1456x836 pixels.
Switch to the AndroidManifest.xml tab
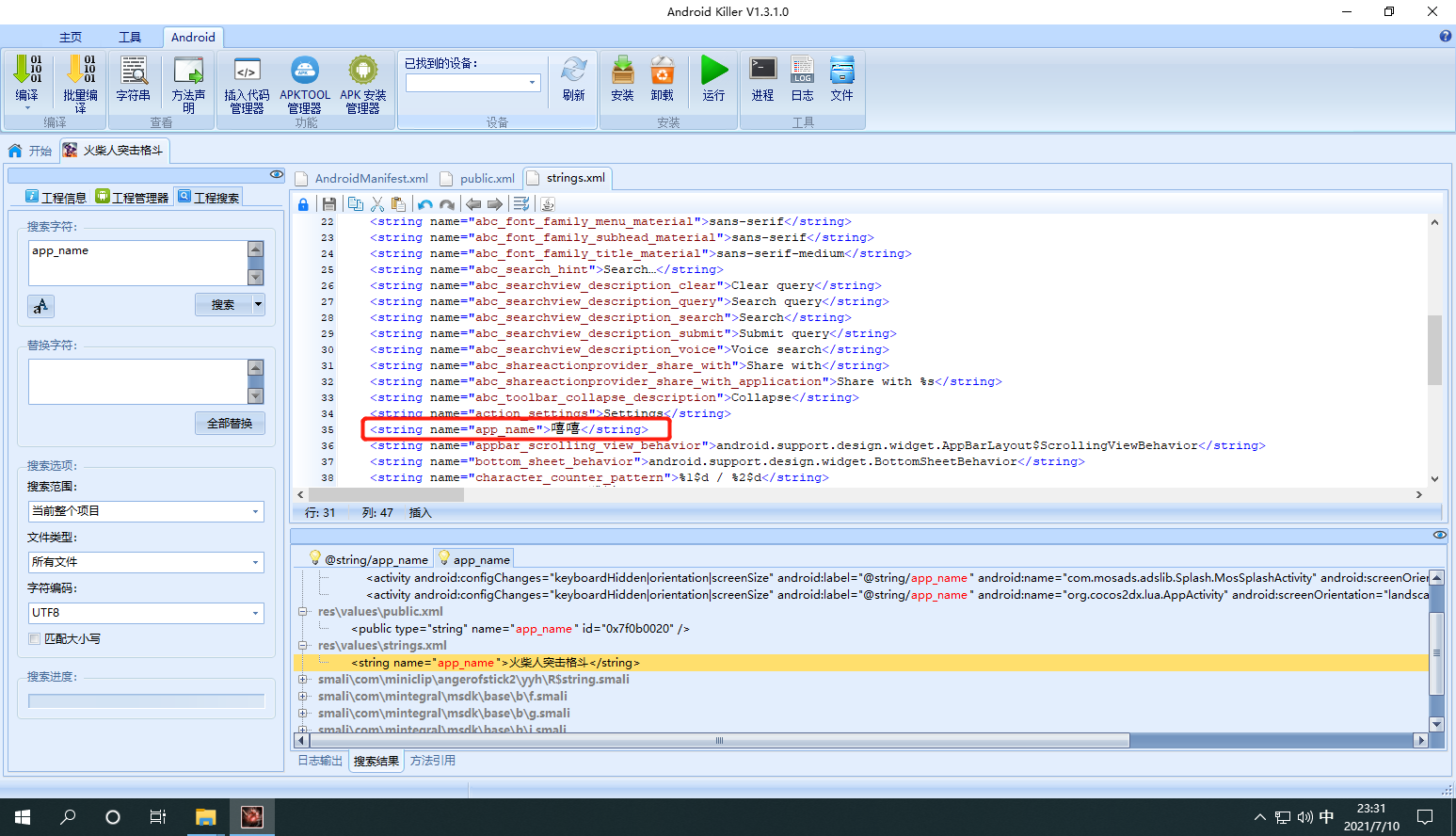click(362, 178)
